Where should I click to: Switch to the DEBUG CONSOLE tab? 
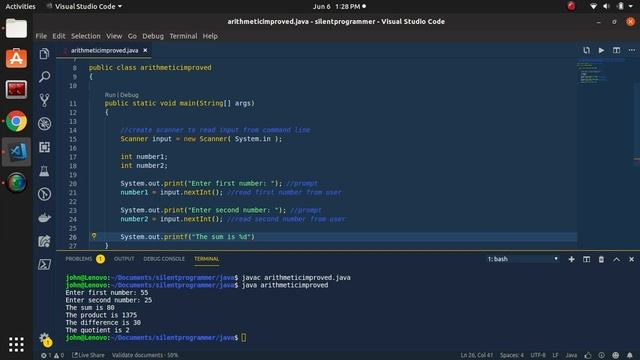(x=164, y=259)
